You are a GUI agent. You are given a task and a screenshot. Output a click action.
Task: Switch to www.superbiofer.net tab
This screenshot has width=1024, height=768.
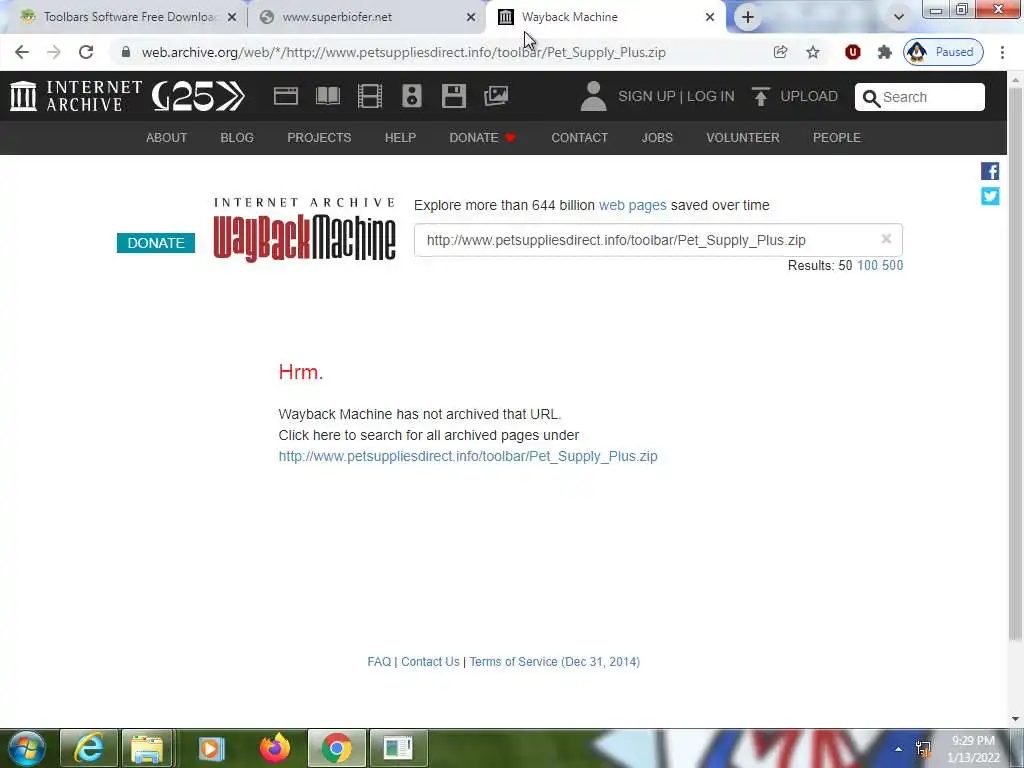pyautogui.click(x=366, y=17)
